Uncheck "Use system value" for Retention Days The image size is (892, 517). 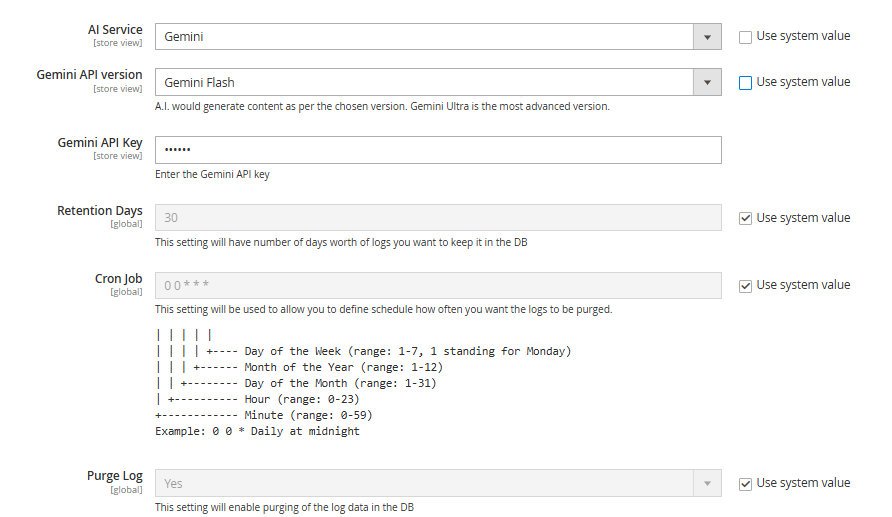pyautogui.click(x=745, y=218)
